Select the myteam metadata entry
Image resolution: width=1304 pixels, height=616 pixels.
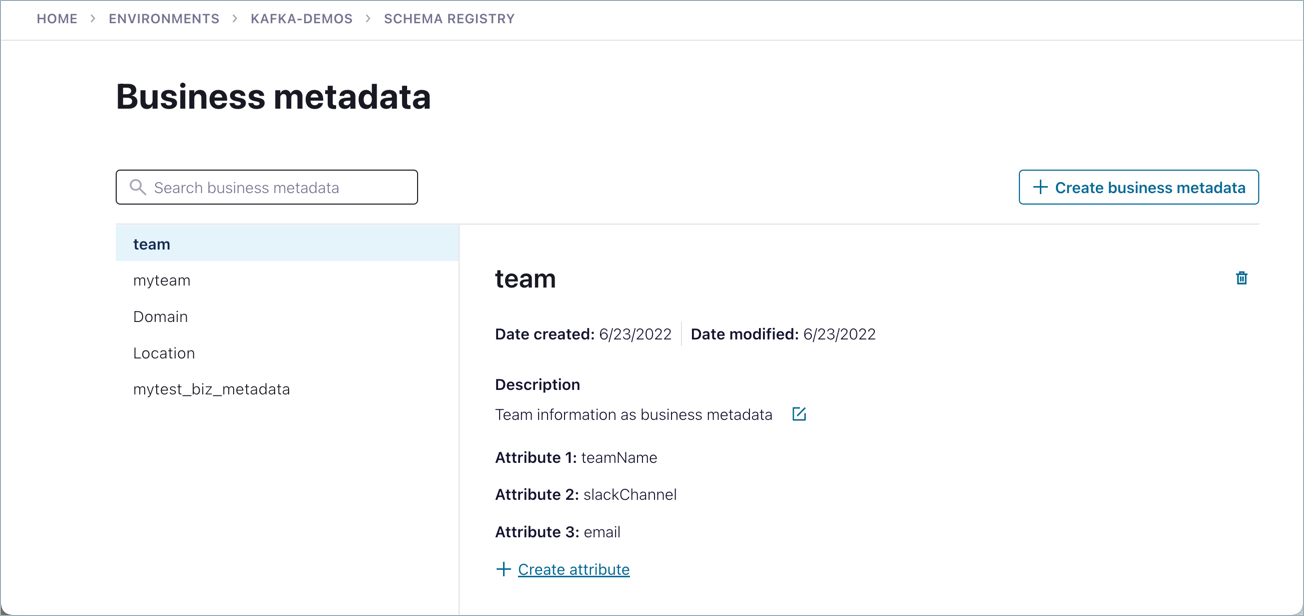point(161,280)
